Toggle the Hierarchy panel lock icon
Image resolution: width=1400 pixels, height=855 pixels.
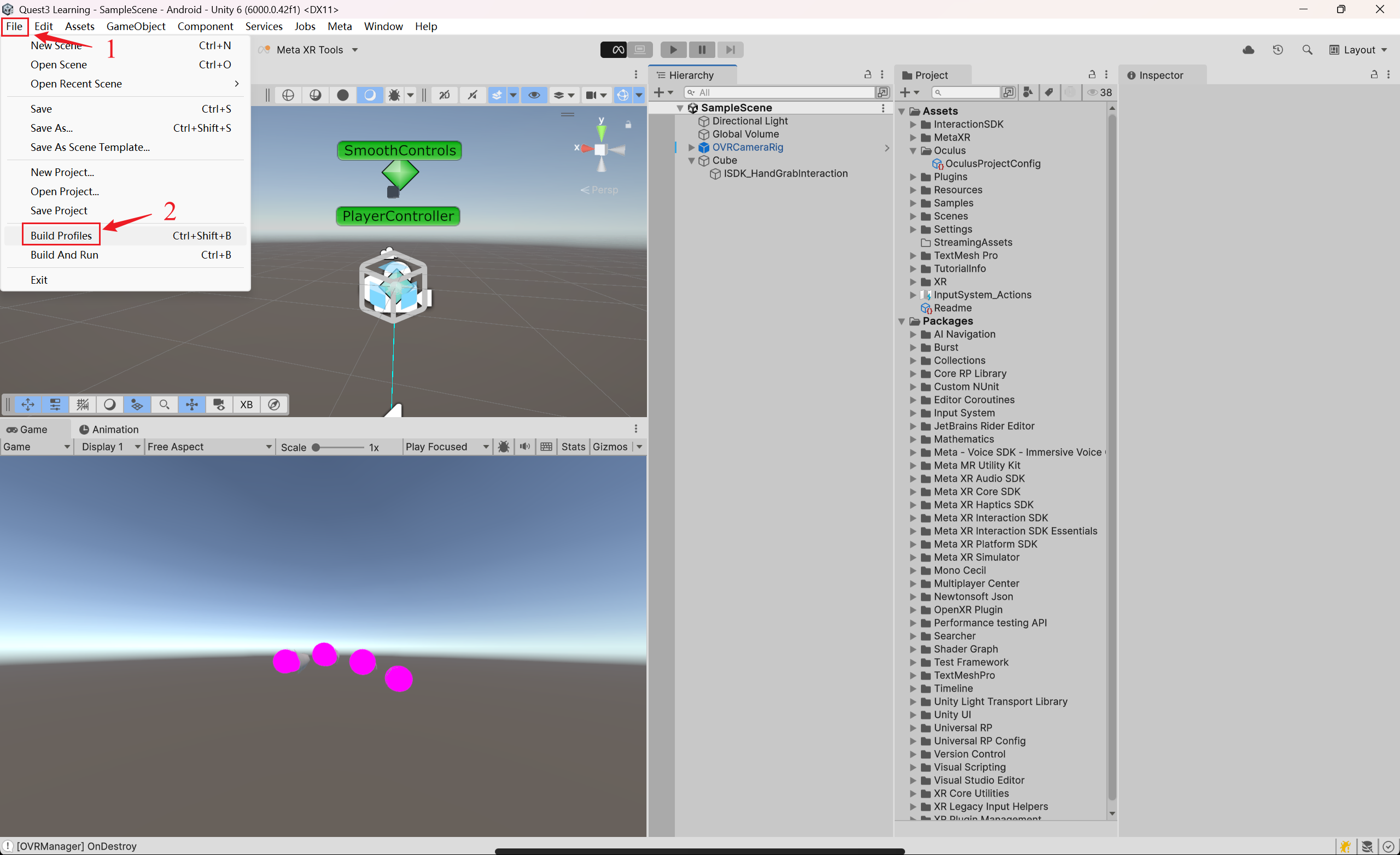coord(867,74)
